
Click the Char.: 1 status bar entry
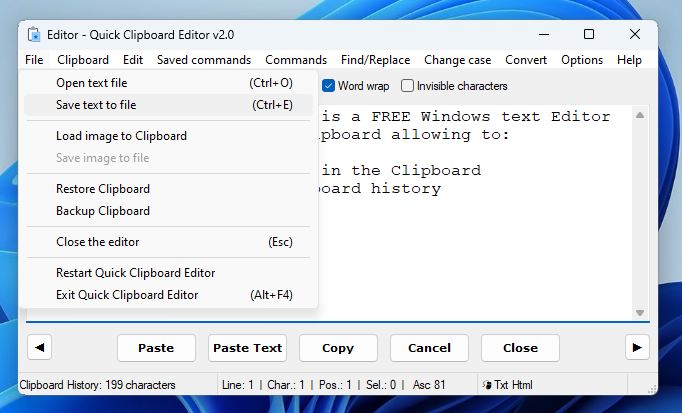286,385
